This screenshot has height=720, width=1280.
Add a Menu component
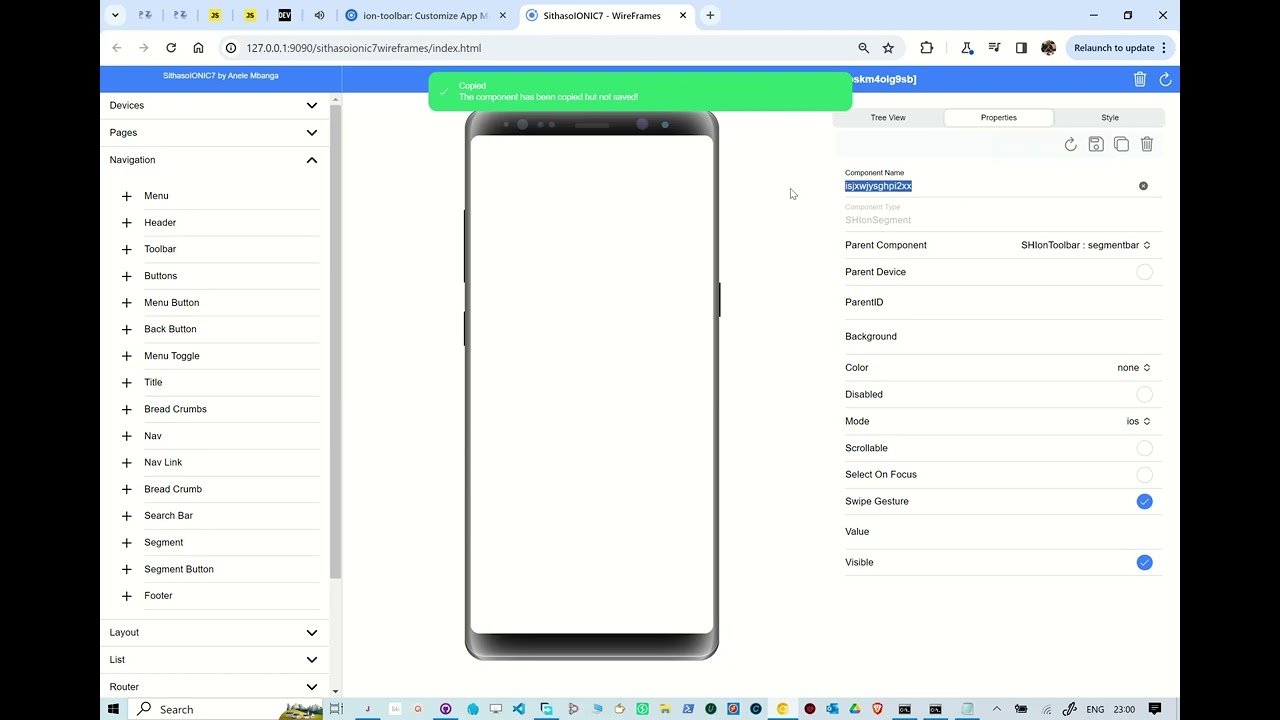point(127,196)
